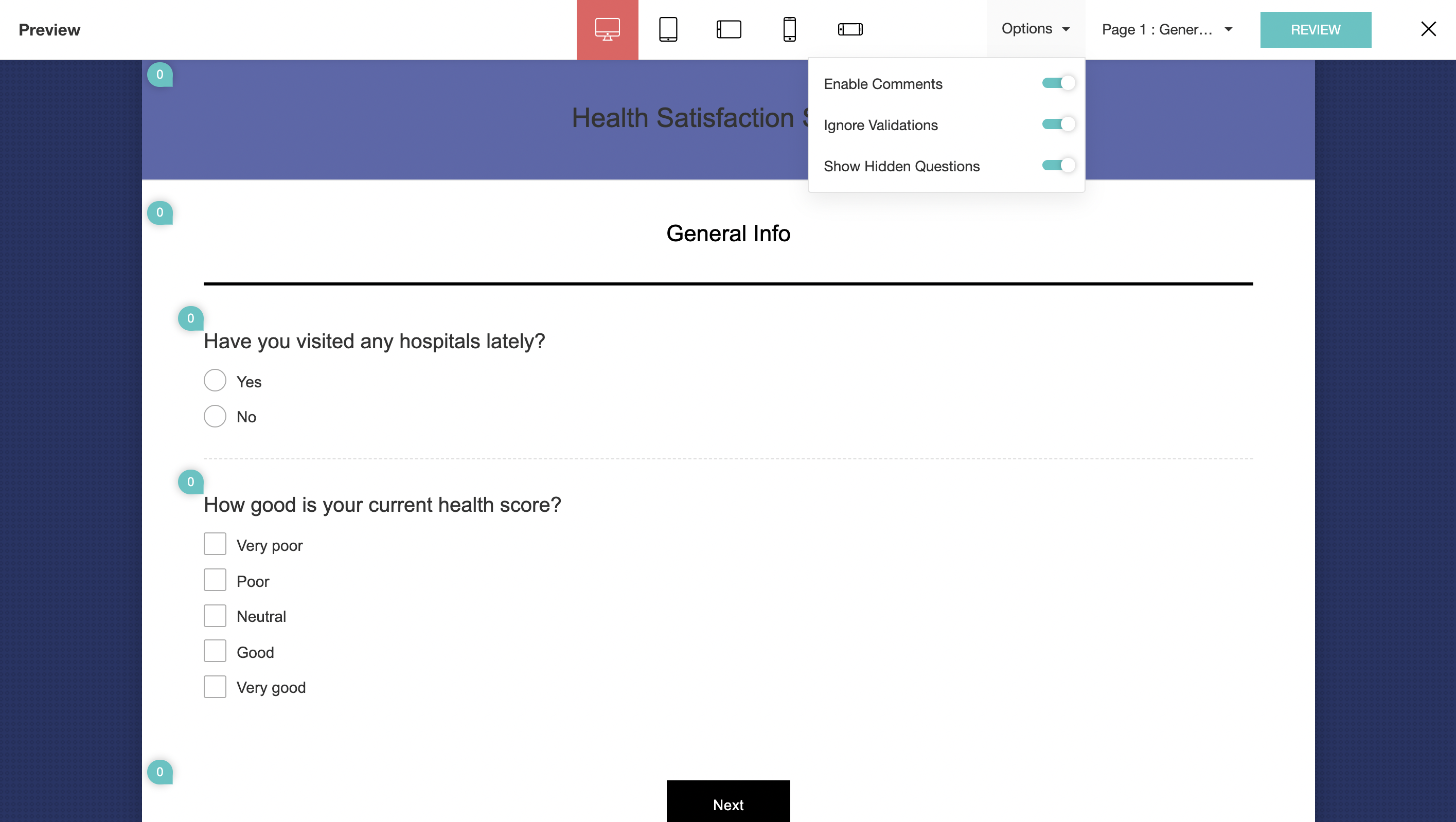Image resolution: width=1456 pixels, height=822 pixels.
Task: Disable the Ignore Validations switch
Action: [x=1058, y=124]
